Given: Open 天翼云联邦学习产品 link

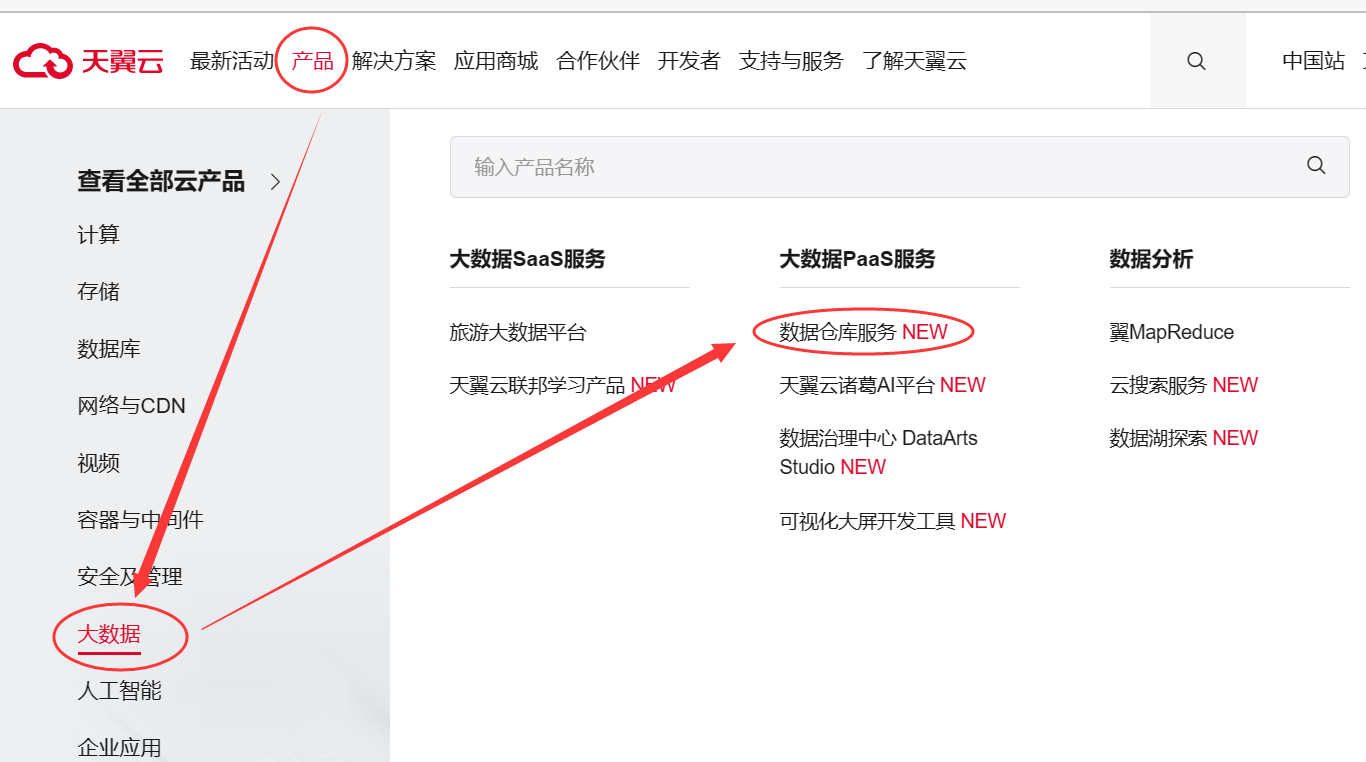Looking at the screenshot, I should (x=563, y=385).
